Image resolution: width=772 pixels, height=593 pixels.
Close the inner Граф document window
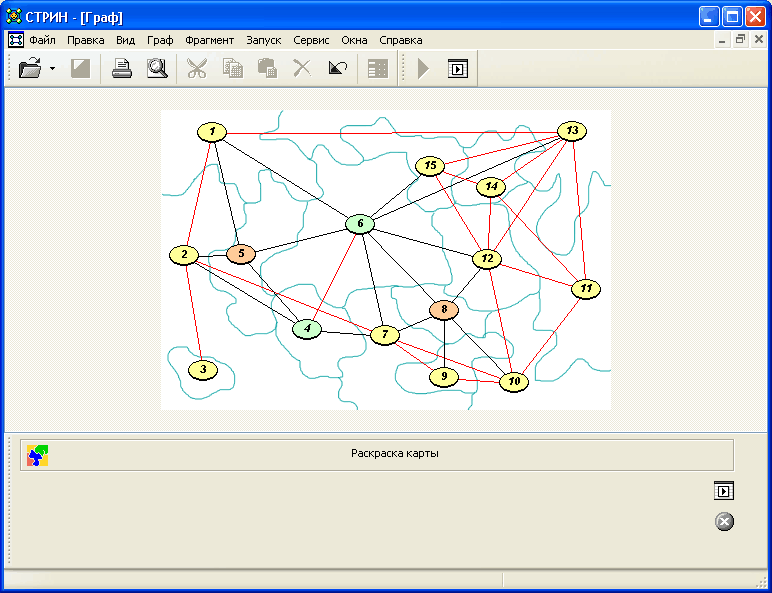tap(759, 40)
